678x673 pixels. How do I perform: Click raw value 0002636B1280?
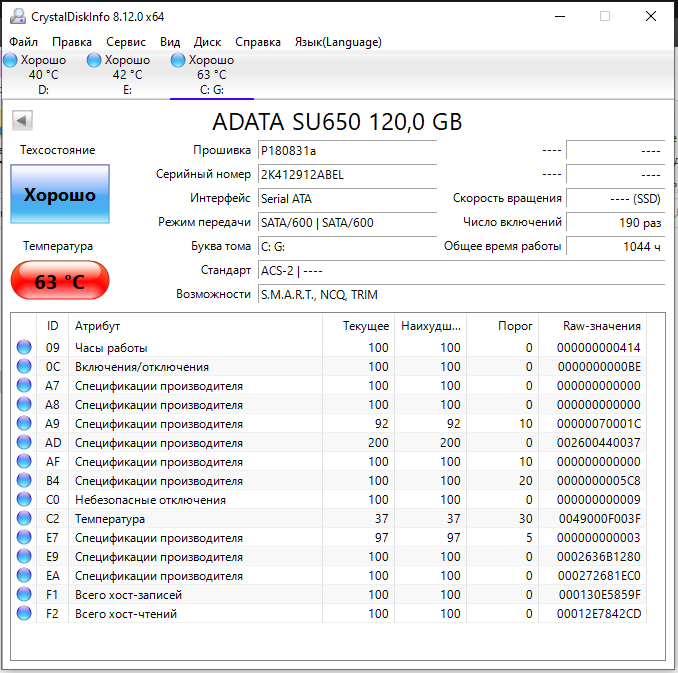pyautogui.click(x=599, y=557)
